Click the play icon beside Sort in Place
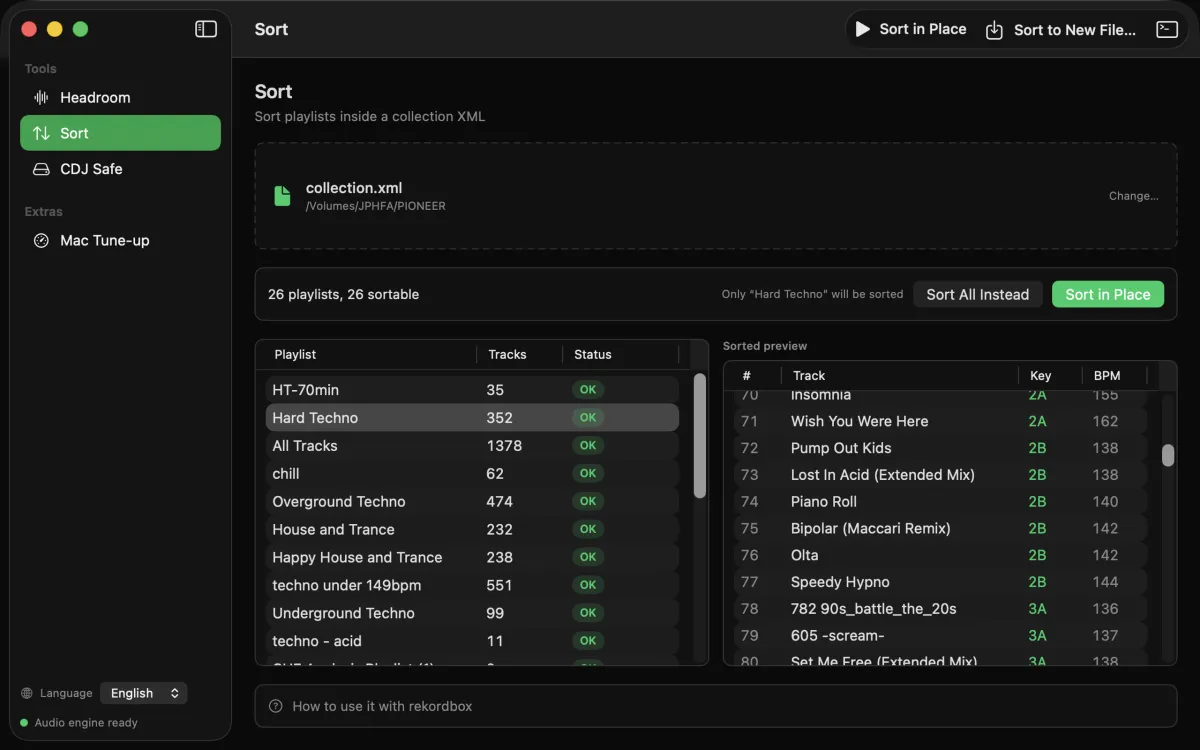 pos(862,29)
